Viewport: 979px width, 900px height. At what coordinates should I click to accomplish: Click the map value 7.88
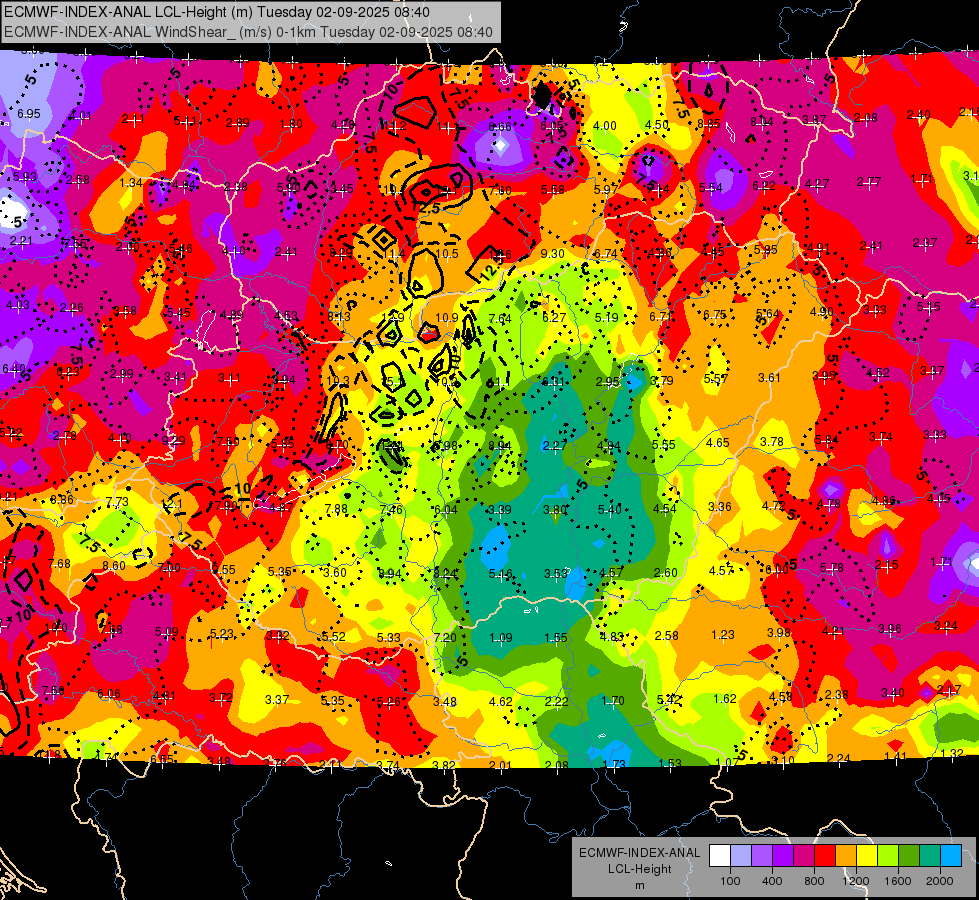tap(336, 509)
